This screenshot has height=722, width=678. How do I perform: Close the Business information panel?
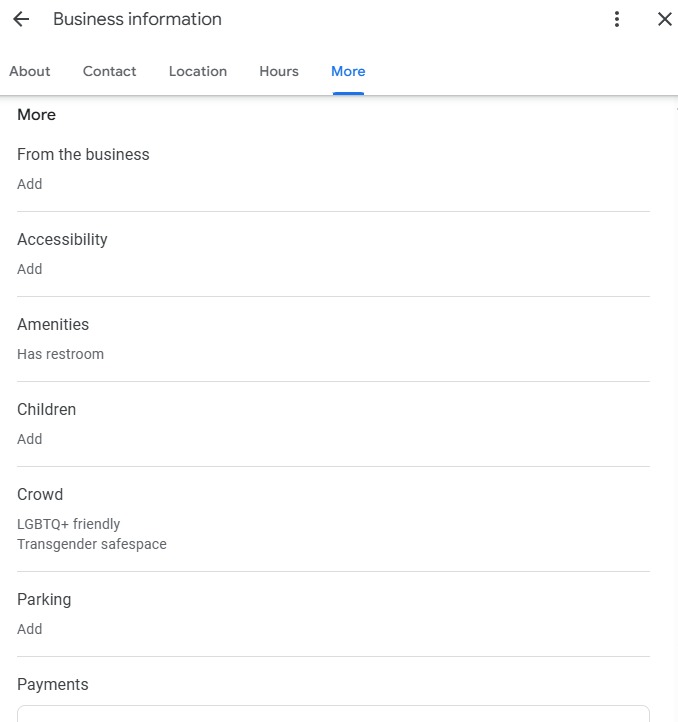click(664, 19)
